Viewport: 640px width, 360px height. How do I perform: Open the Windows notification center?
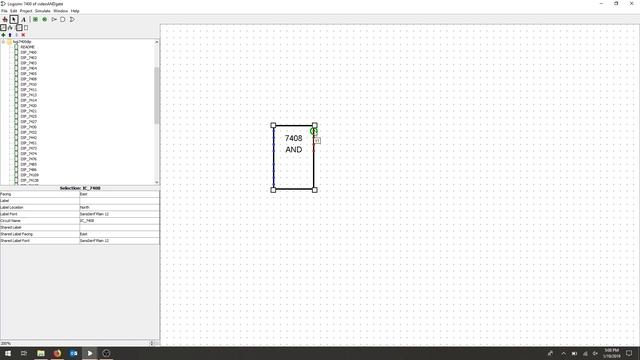point(629,353)
